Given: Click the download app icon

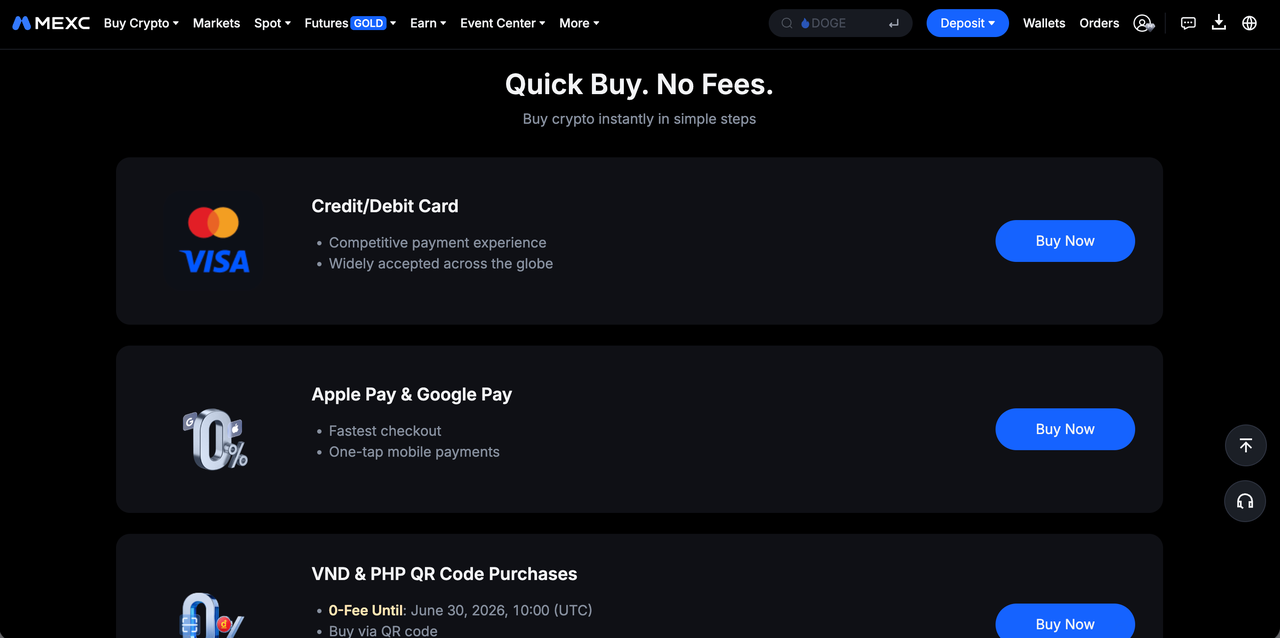Looking at the screenshot, I should point(1218,23).
